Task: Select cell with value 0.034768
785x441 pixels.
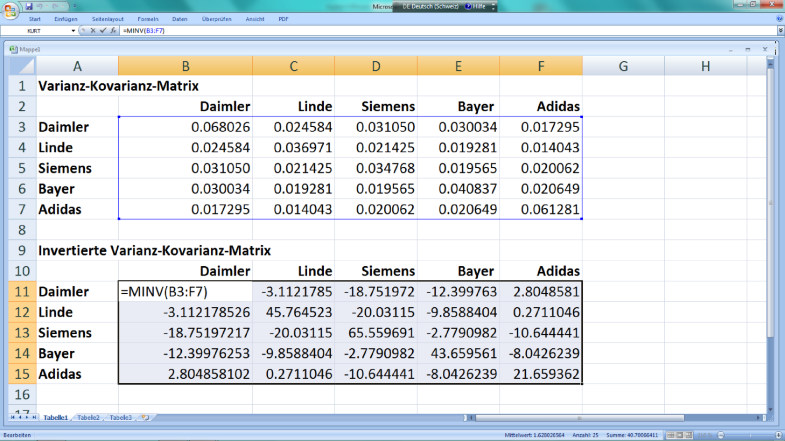Action: point(376,168)
